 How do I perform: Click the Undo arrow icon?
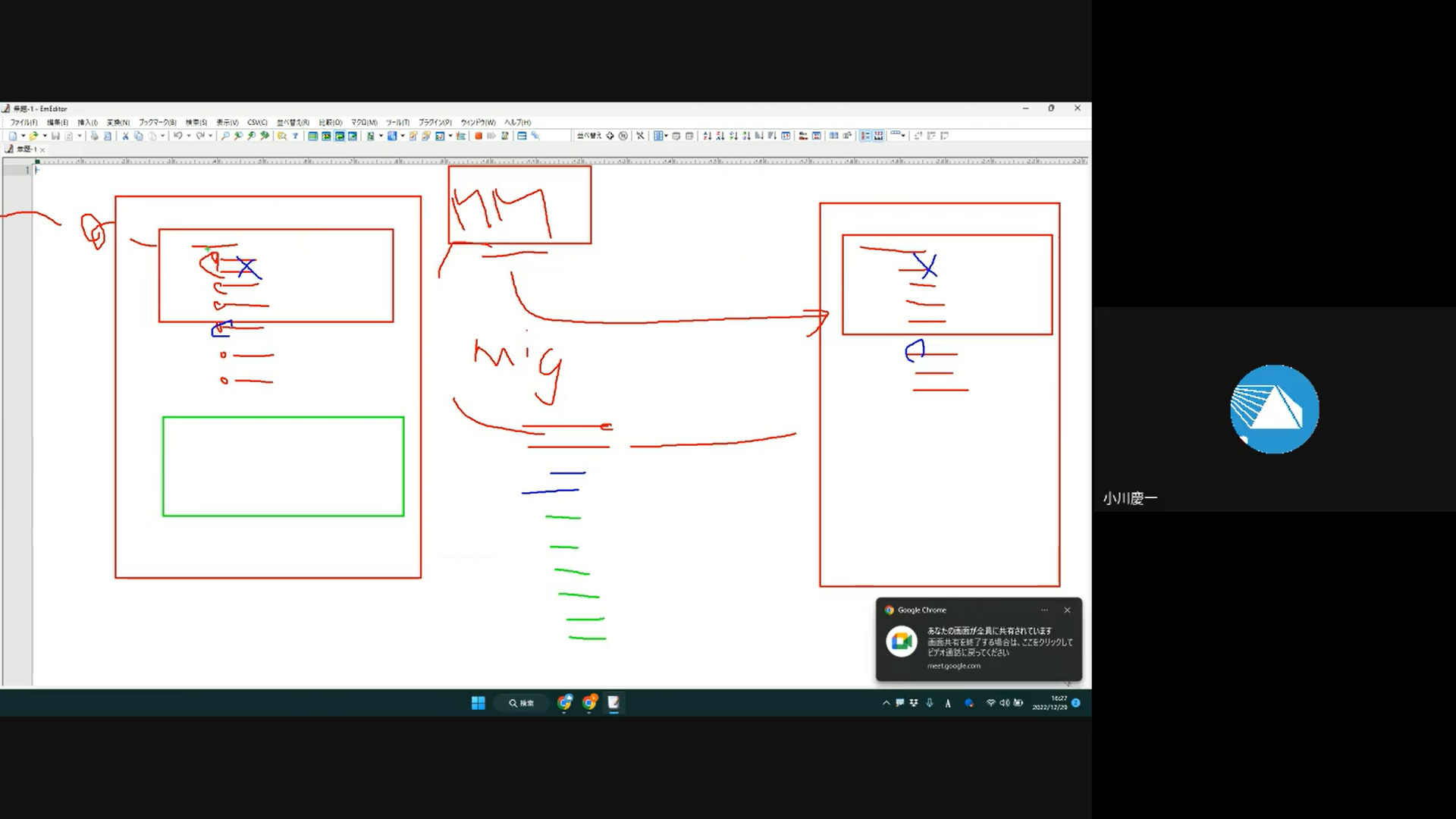pyautogui.click(x=177, y=136)
